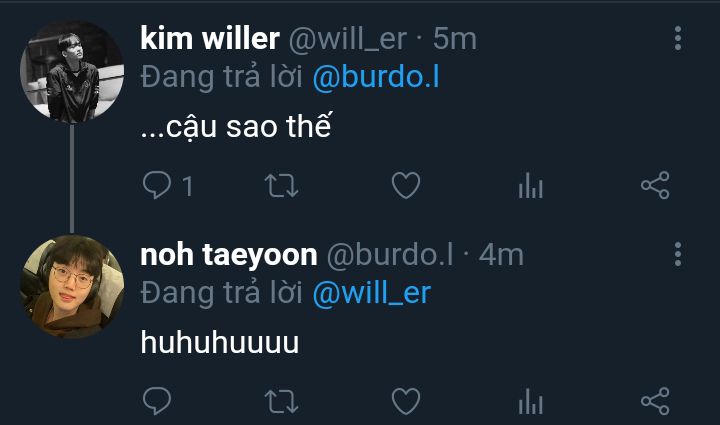This screenshot has width=720, height=425.
Task: Share kim willer's tweet
Action: coord(655,185)
